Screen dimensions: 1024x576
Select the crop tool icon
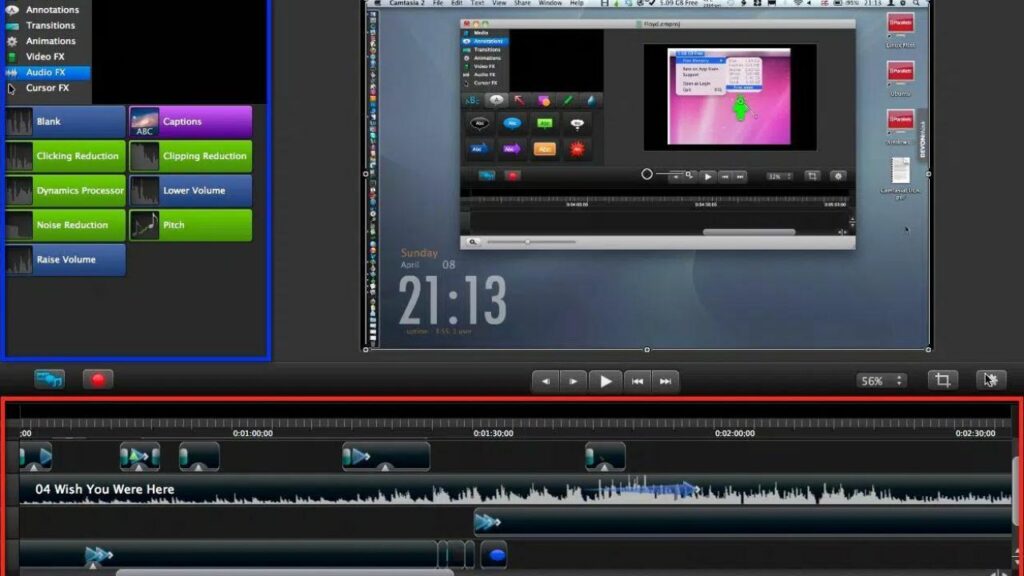[x=941, y=380]
